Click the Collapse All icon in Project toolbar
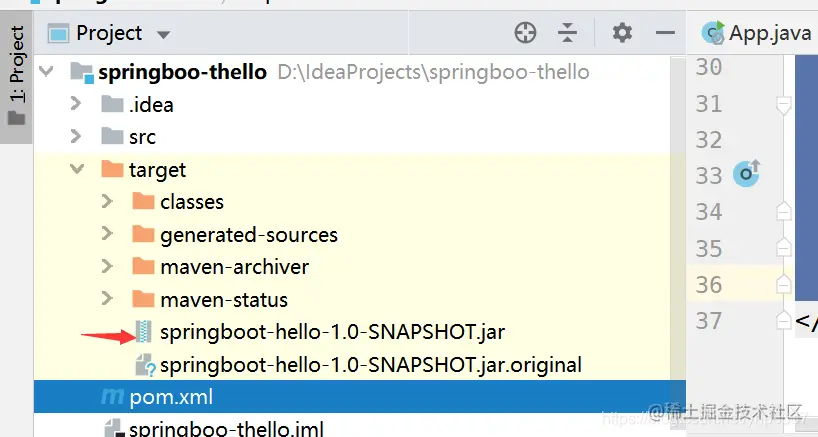818x437 pixels. coord(567,33)
